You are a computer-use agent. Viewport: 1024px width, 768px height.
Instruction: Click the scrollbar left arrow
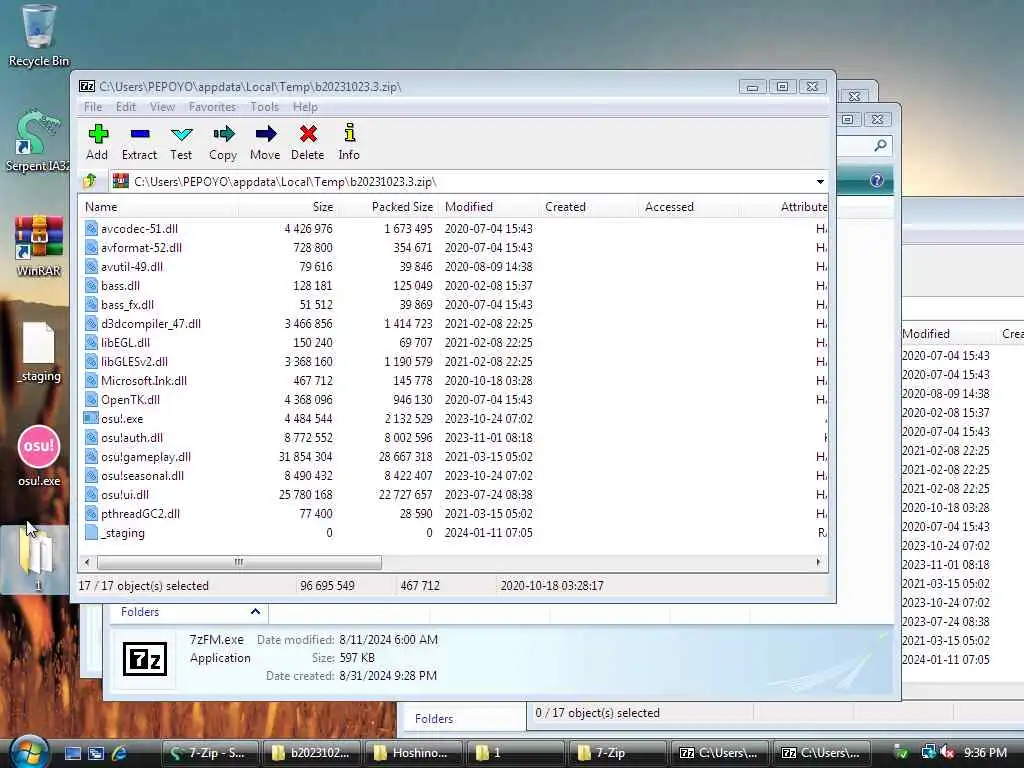click(x=88, y=562)
